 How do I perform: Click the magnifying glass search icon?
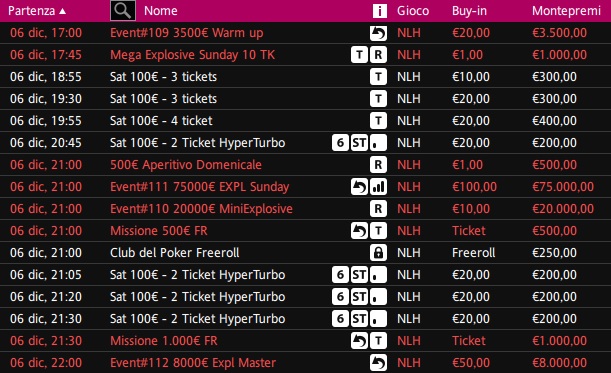point(123,11)
